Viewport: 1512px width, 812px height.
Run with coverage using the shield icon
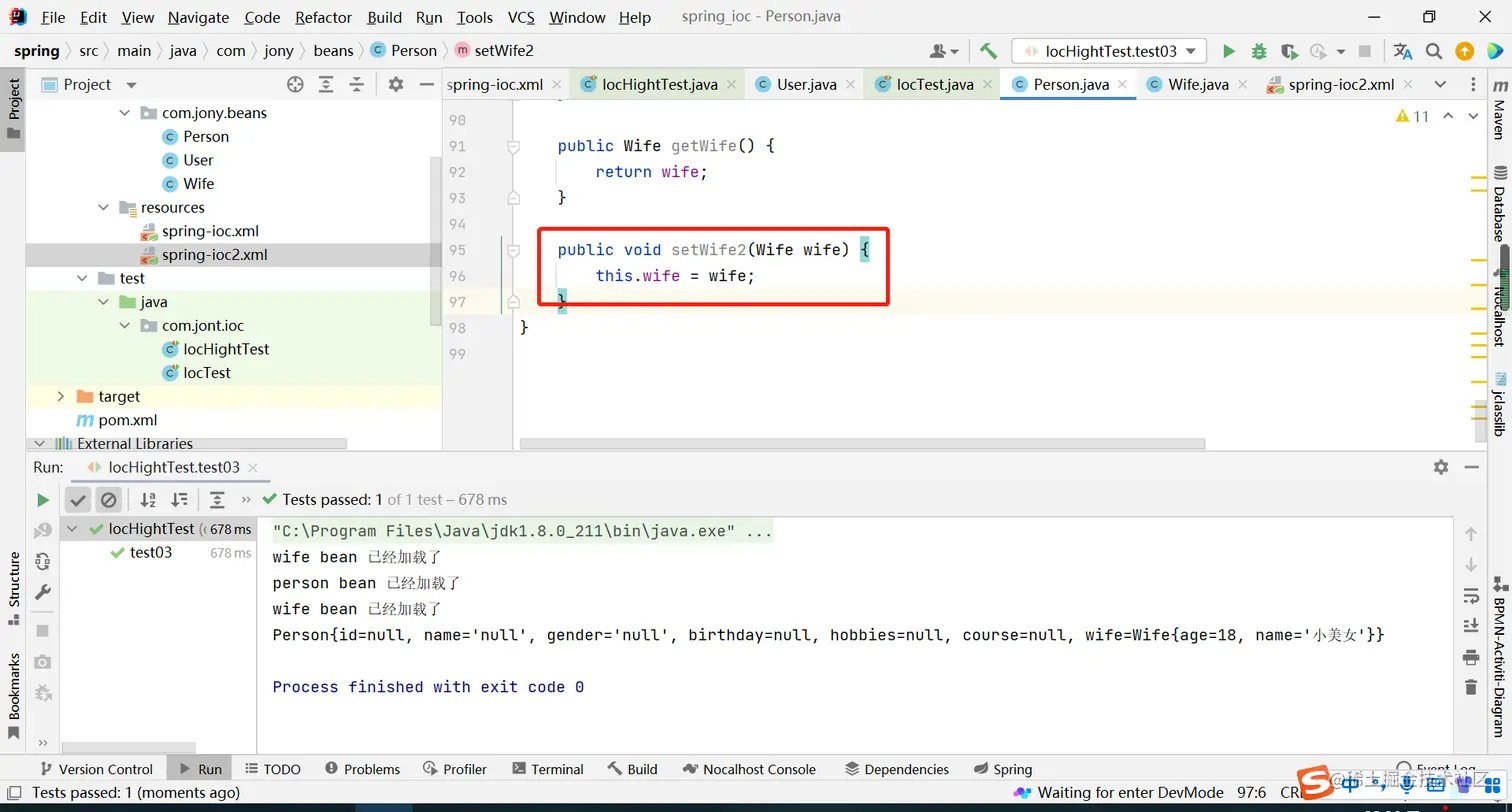(x=1289, y=51)
